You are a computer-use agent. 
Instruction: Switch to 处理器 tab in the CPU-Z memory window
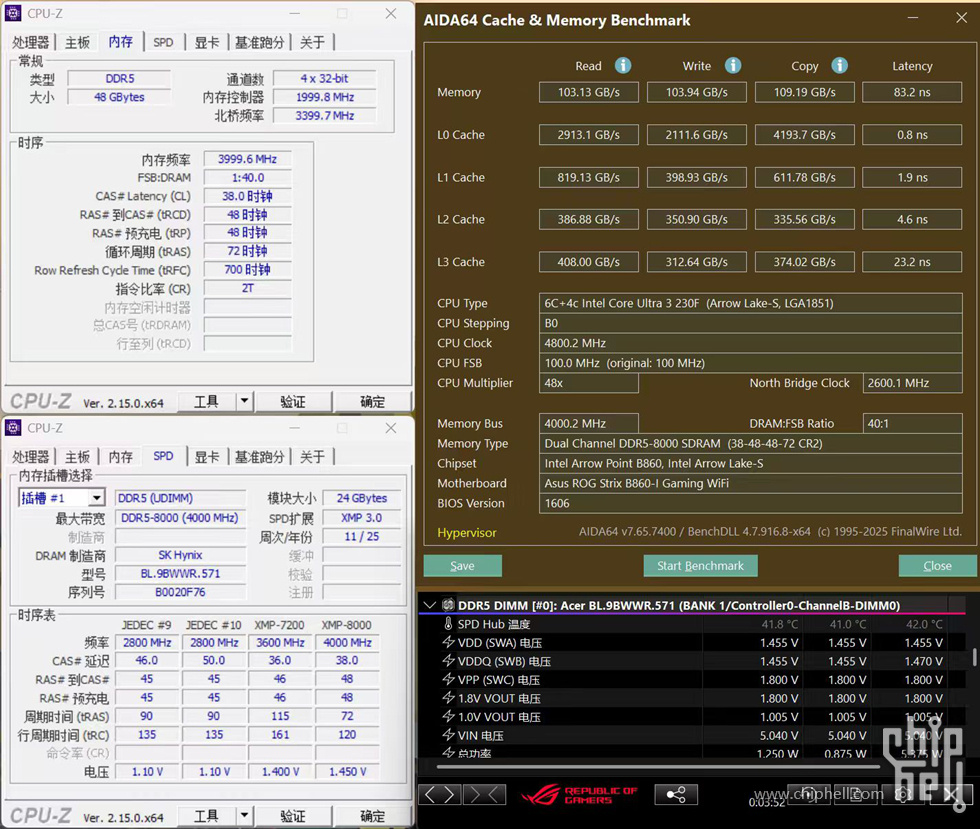(30, 43)
